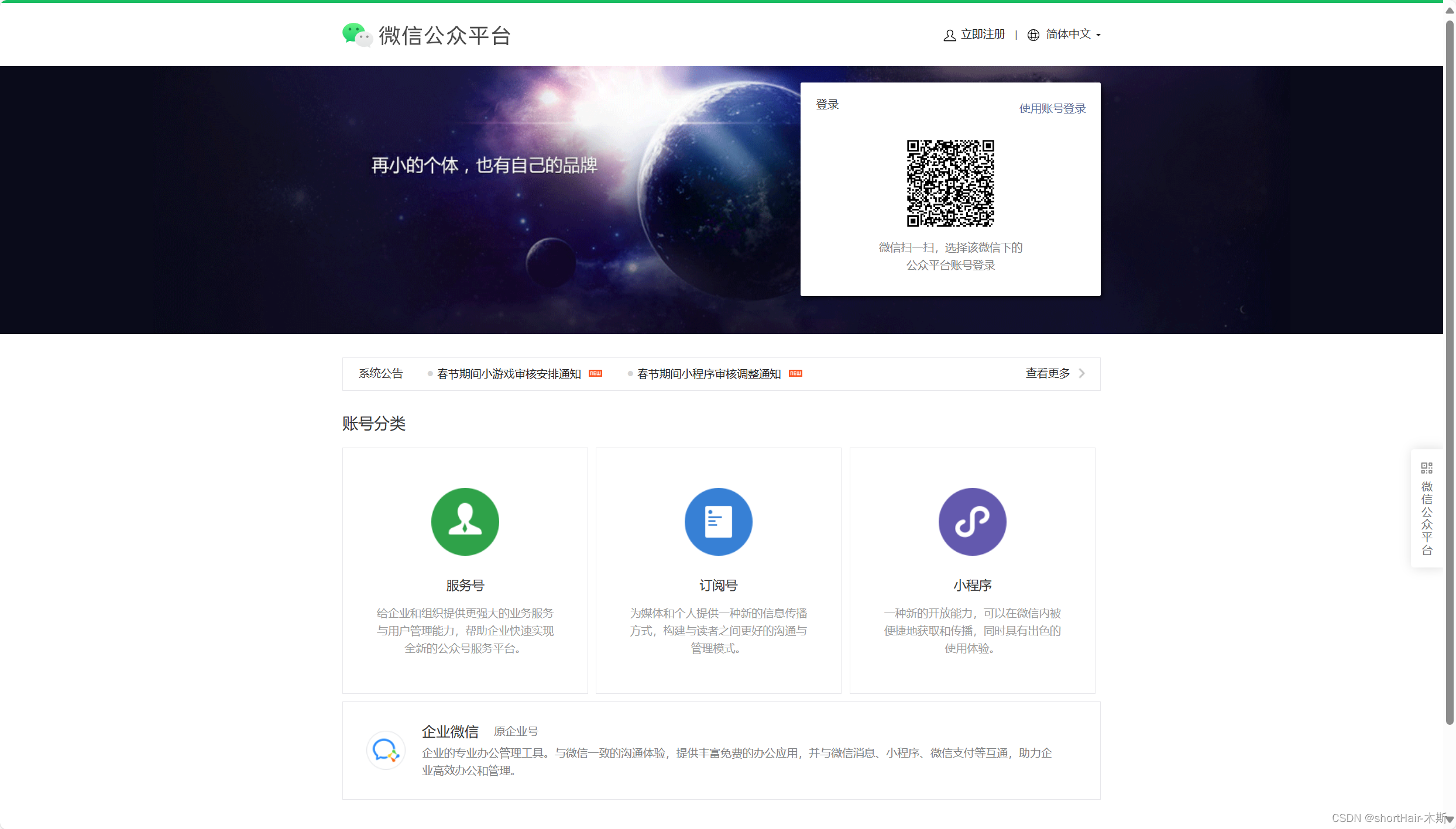
Task: Open 立即注册 registration link
Action: (983, 35)
